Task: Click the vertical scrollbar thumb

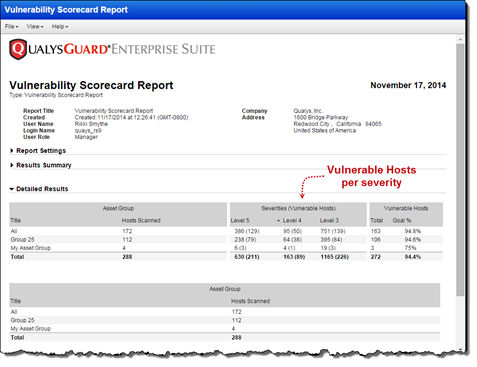Action: coord(460,170)
